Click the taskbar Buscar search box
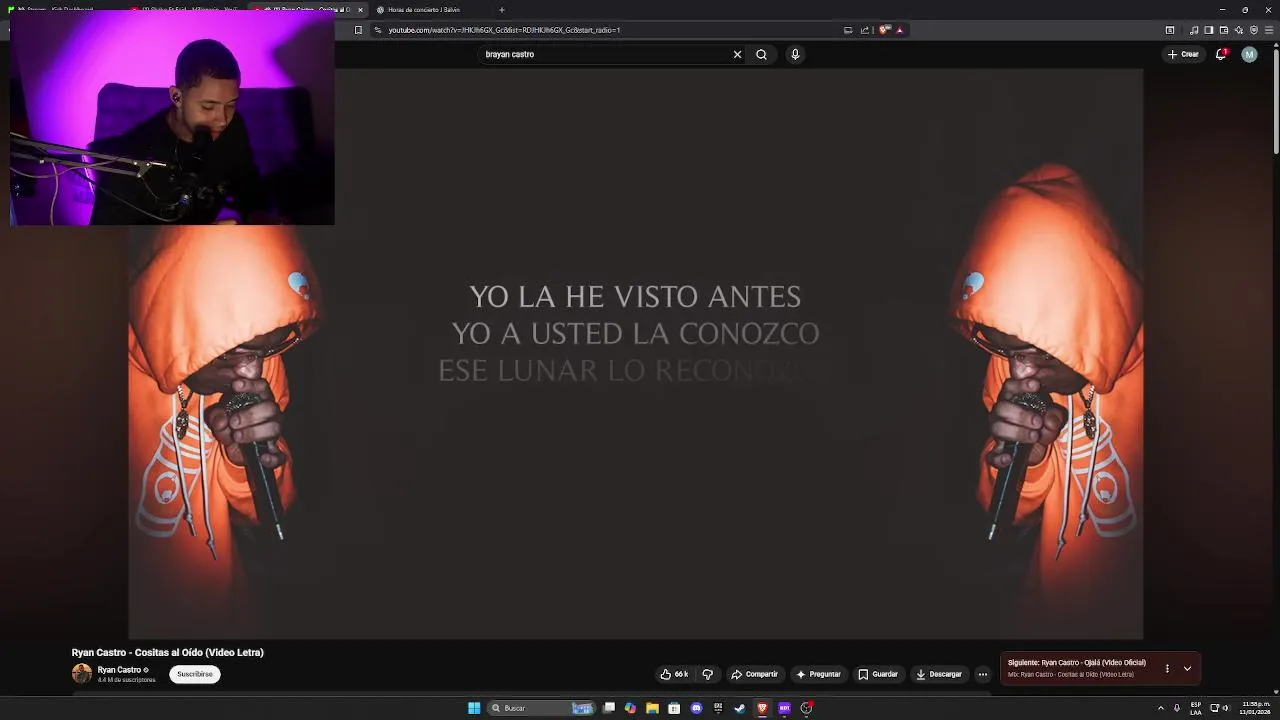The width and height of the screenshot is (1280, 720). pos(540,708)
